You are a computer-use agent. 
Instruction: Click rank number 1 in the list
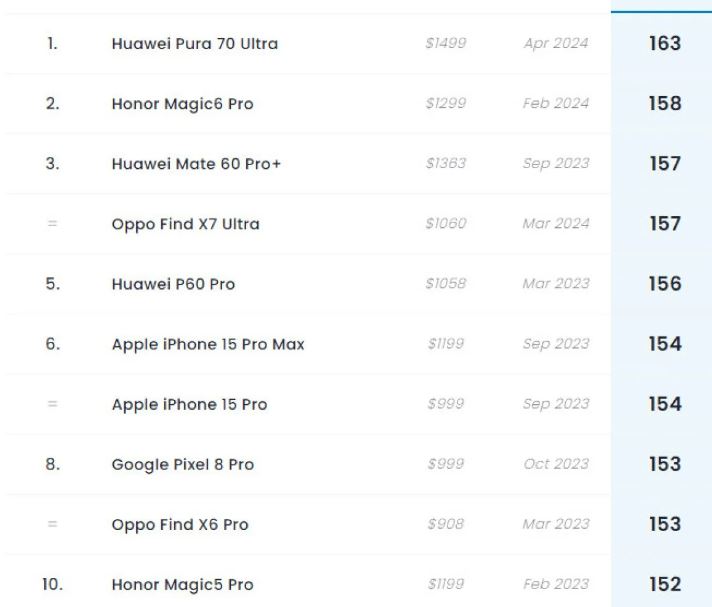tap(52, 44)
